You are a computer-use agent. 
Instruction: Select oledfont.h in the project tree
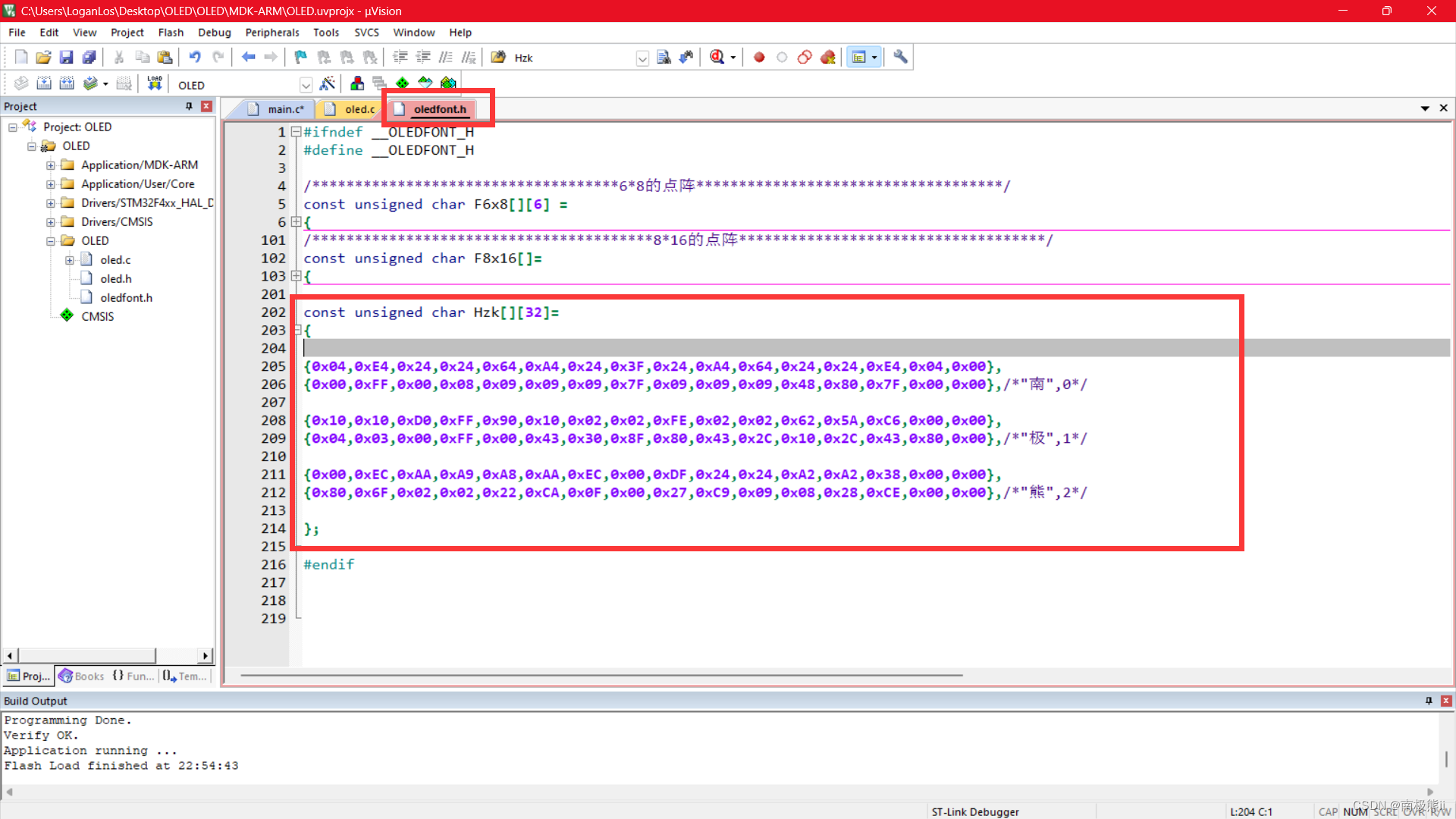point(126,297)
